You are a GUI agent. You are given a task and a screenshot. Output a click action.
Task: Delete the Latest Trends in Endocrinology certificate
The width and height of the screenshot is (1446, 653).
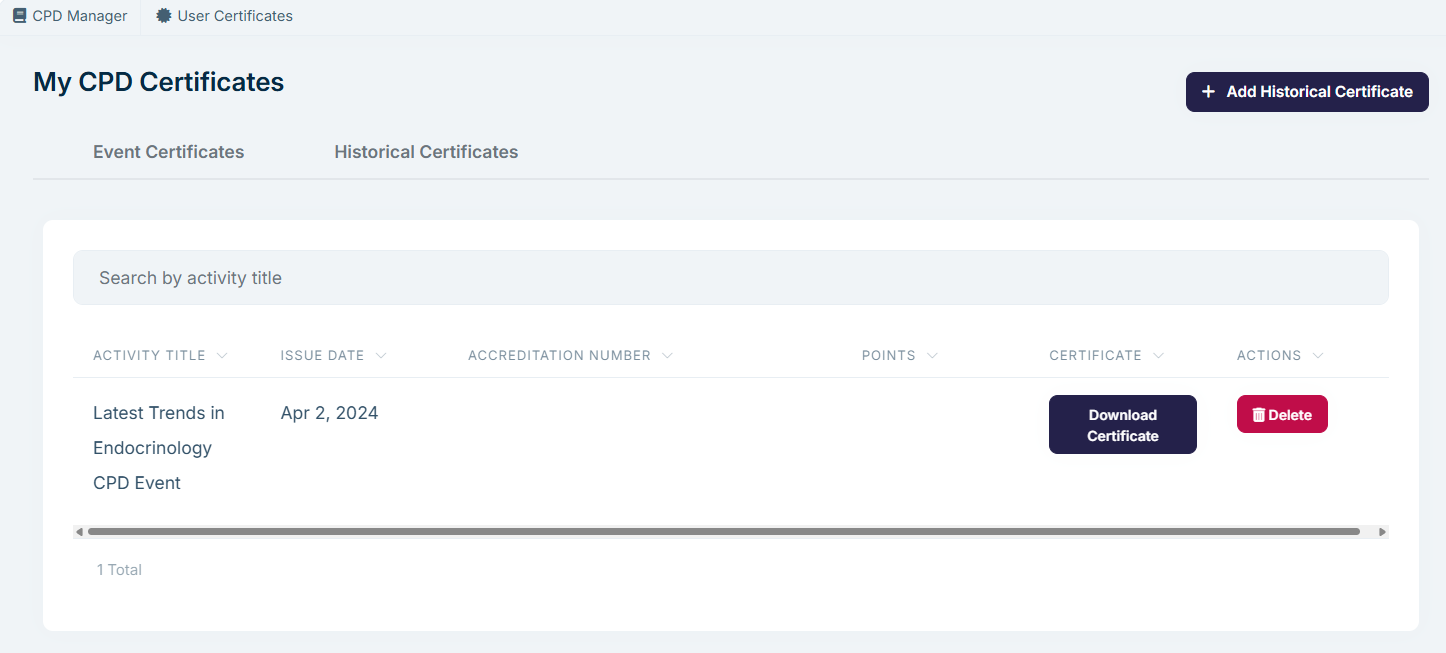[x=1282, y=414]
